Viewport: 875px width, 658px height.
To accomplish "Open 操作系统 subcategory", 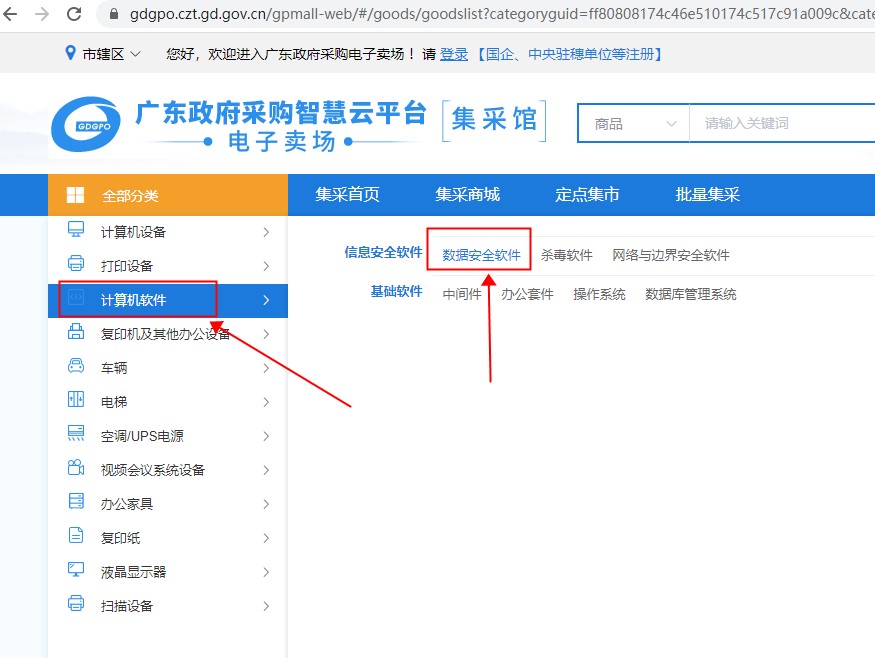I will coord(599,294).
